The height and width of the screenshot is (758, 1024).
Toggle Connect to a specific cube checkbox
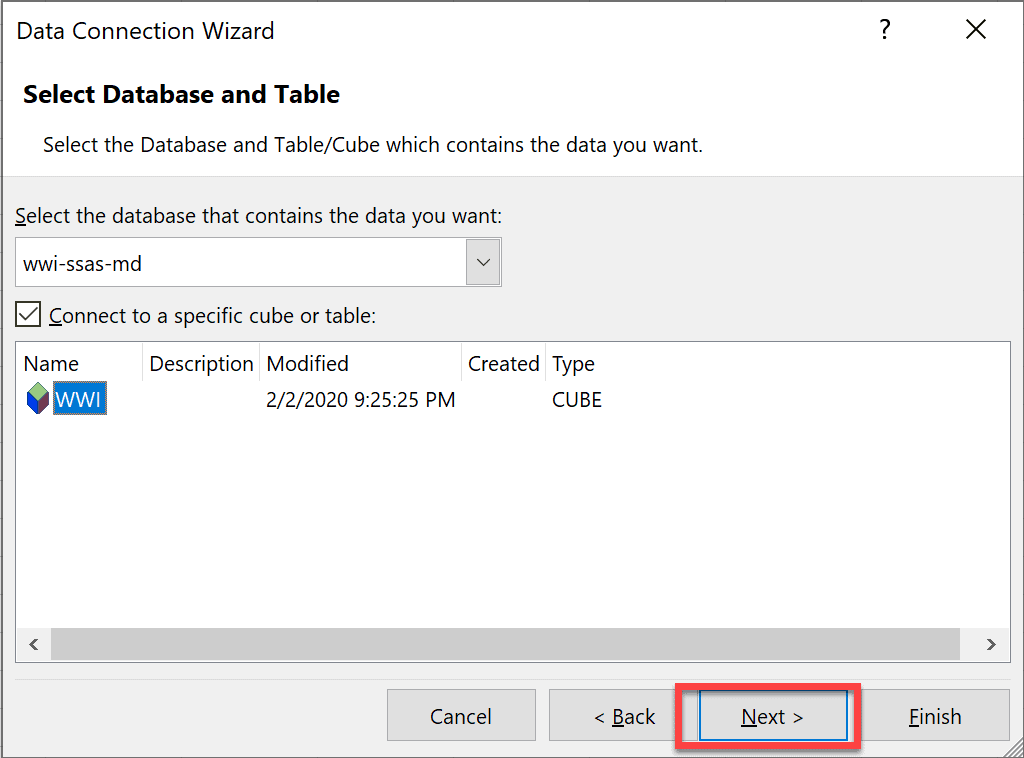[29, 316]
